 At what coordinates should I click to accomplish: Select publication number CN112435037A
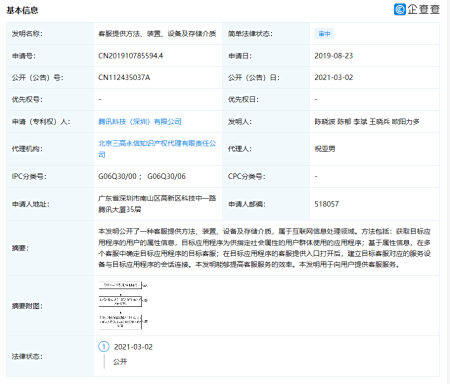click(124, 78)
